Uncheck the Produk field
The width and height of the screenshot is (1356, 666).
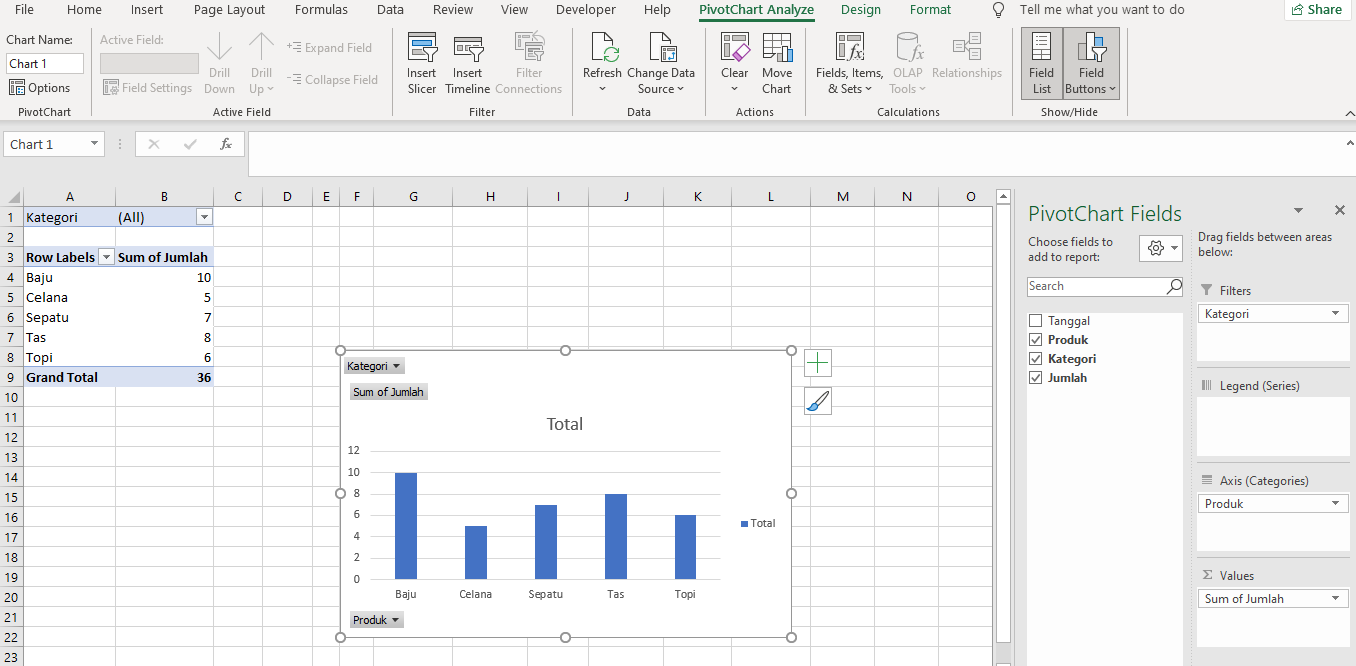coord(1036,339)
